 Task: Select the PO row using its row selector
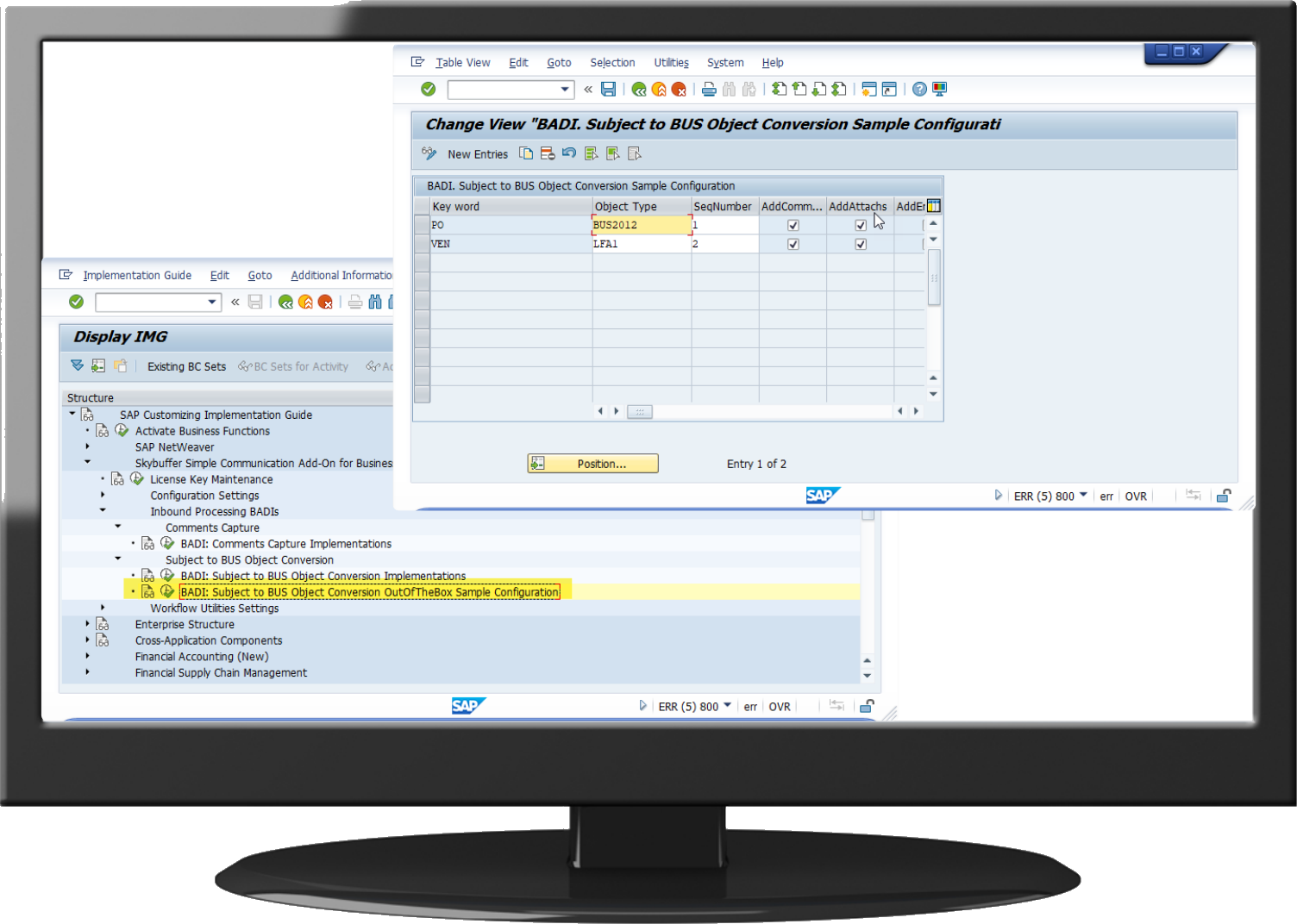423,225
